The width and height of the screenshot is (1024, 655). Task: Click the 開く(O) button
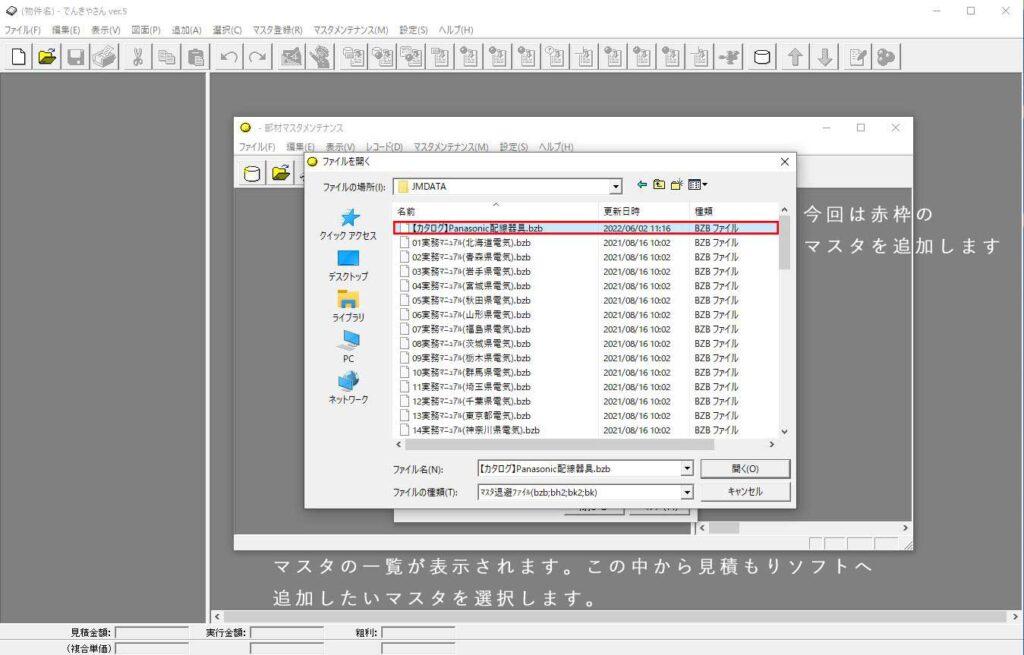745,468
